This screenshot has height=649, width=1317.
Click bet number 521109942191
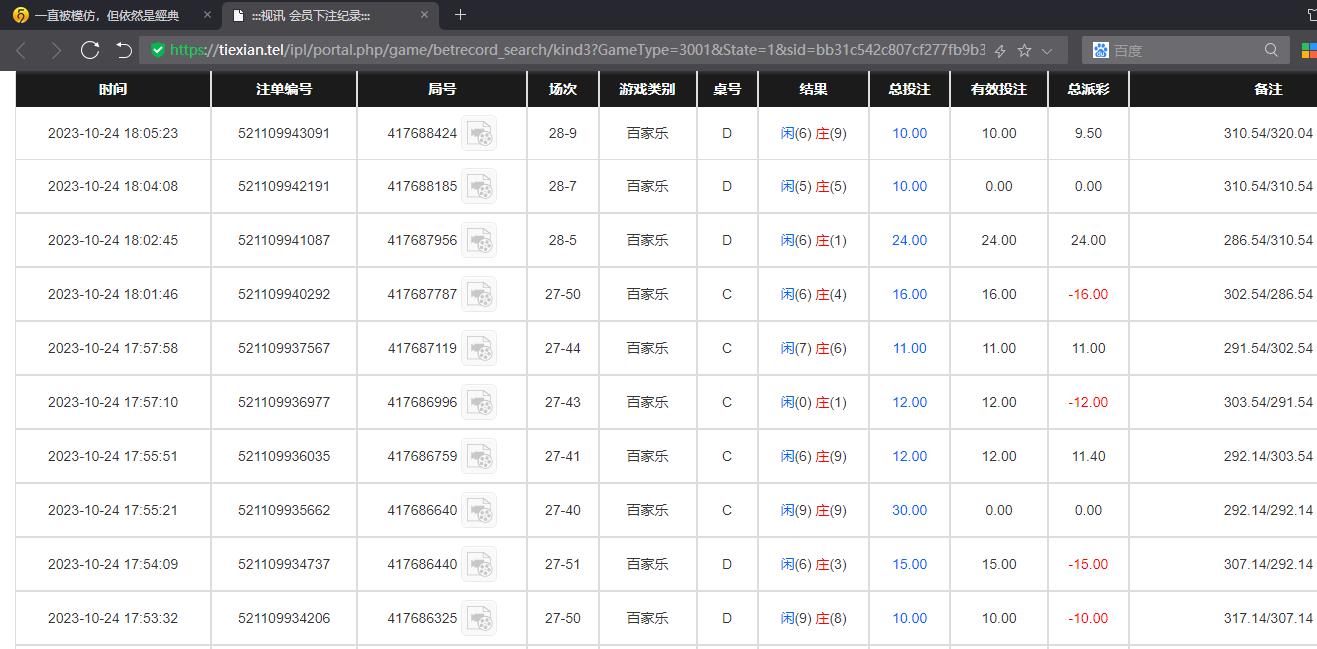coord(284,186)
